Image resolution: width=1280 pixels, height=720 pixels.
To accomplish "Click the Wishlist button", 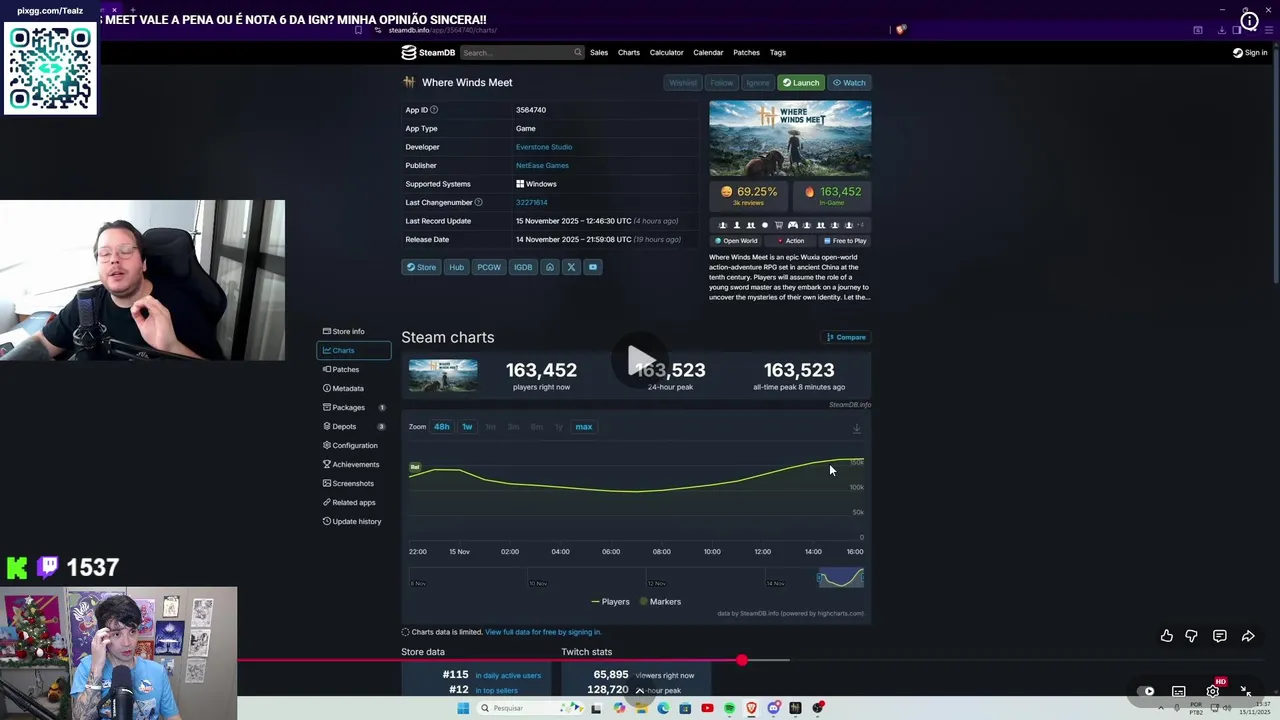I will pos(683,83).
